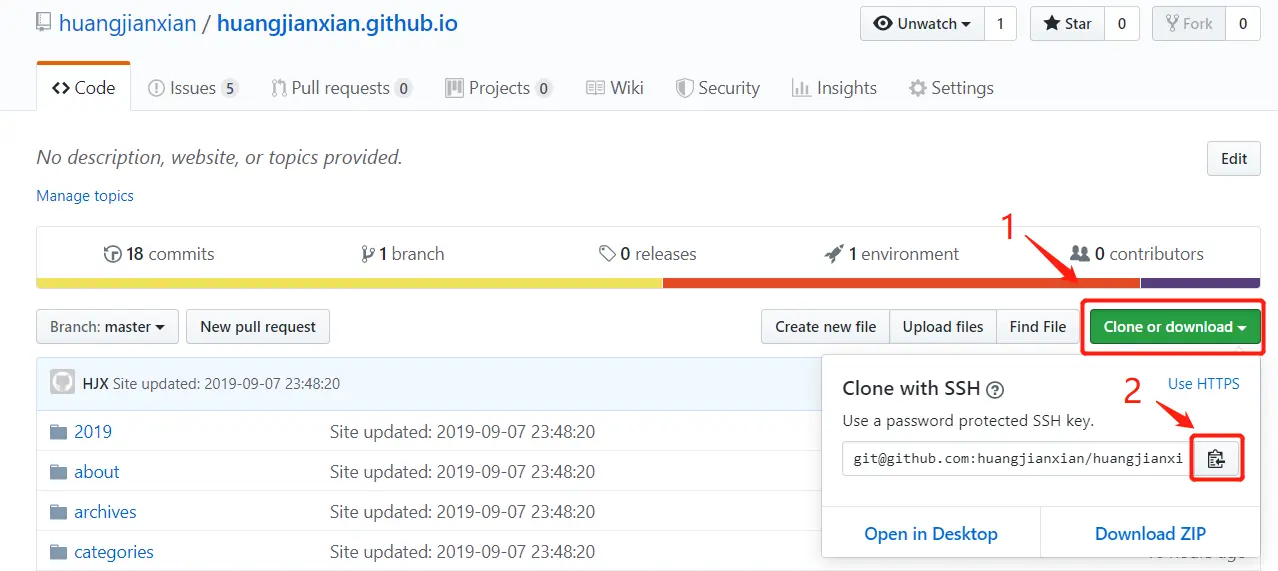
Task: Open the huangjianxian.github.io repository link
Action: [x=337, y=23]
